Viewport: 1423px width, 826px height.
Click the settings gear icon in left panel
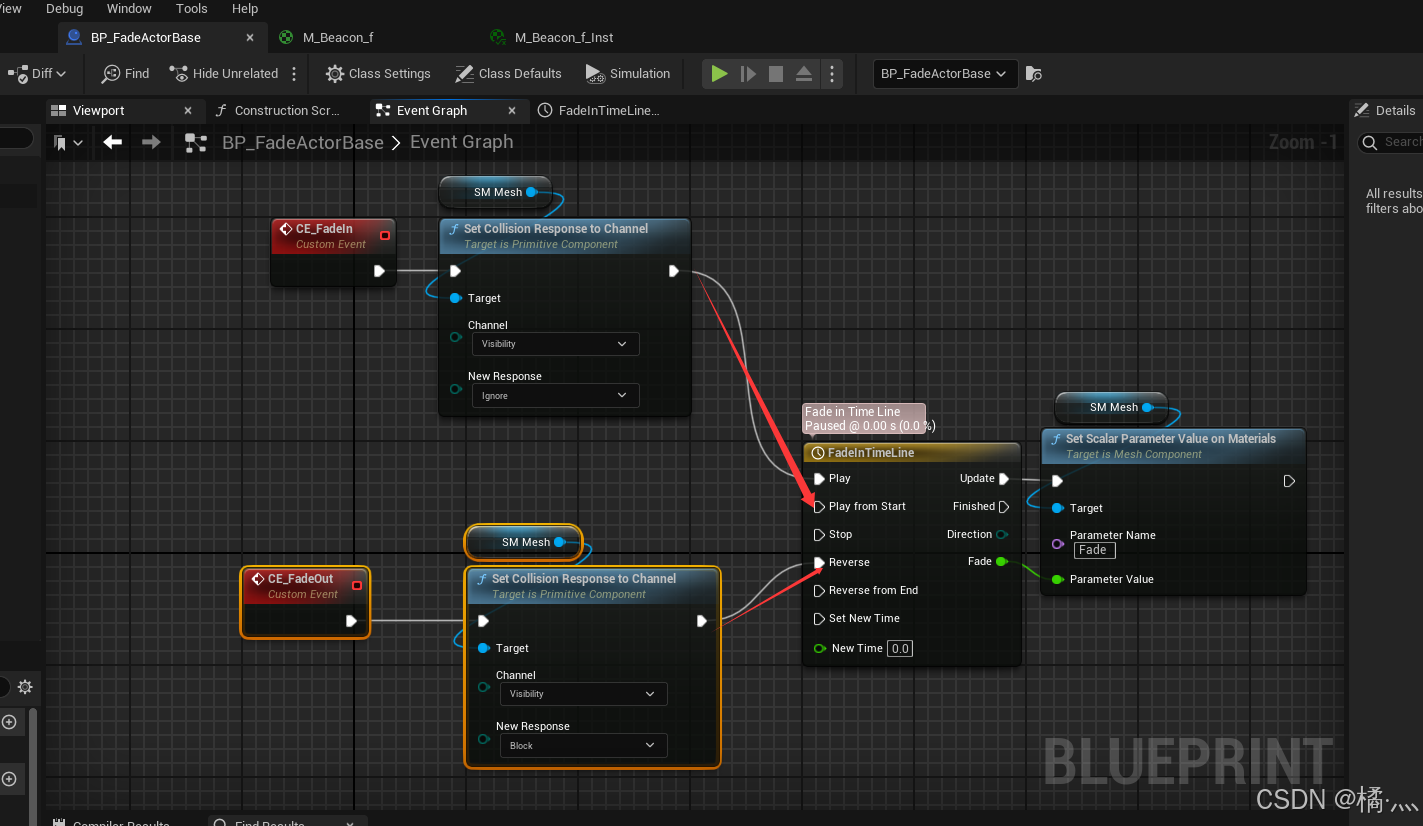[x=25, y=687]
